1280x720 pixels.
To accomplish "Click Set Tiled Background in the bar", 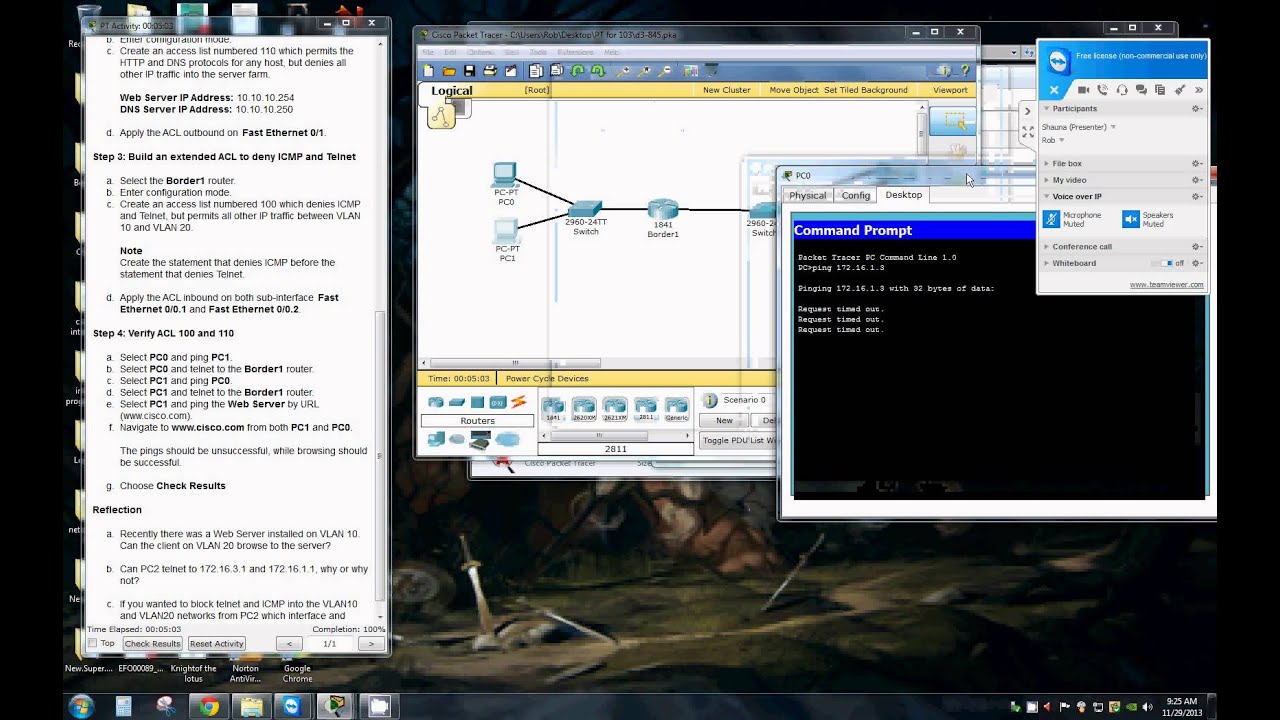I will 866,90.
